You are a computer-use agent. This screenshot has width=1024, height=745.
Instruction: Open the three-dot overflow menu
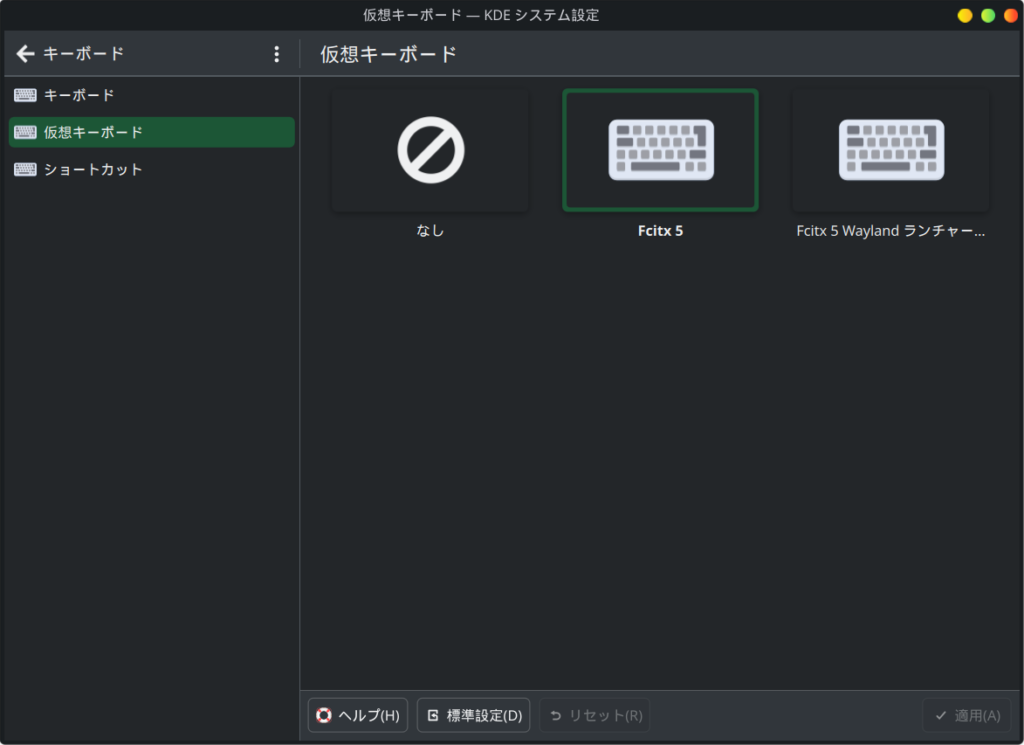coord(277,54)
